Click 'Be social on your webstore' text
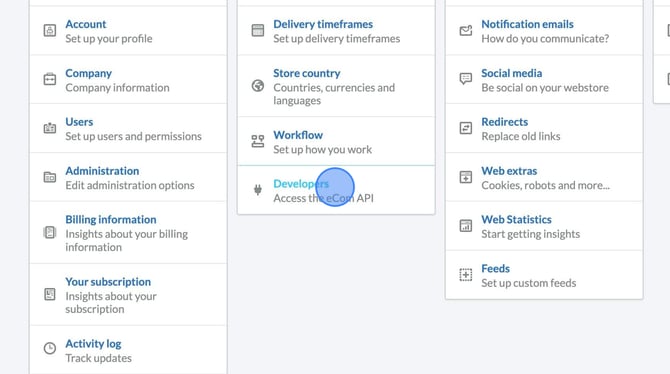 545,88
